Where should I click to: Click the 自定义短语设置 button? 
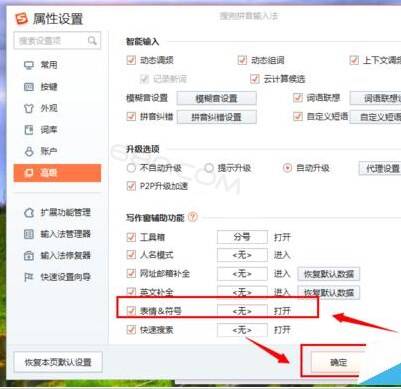[x=375, y=117]
